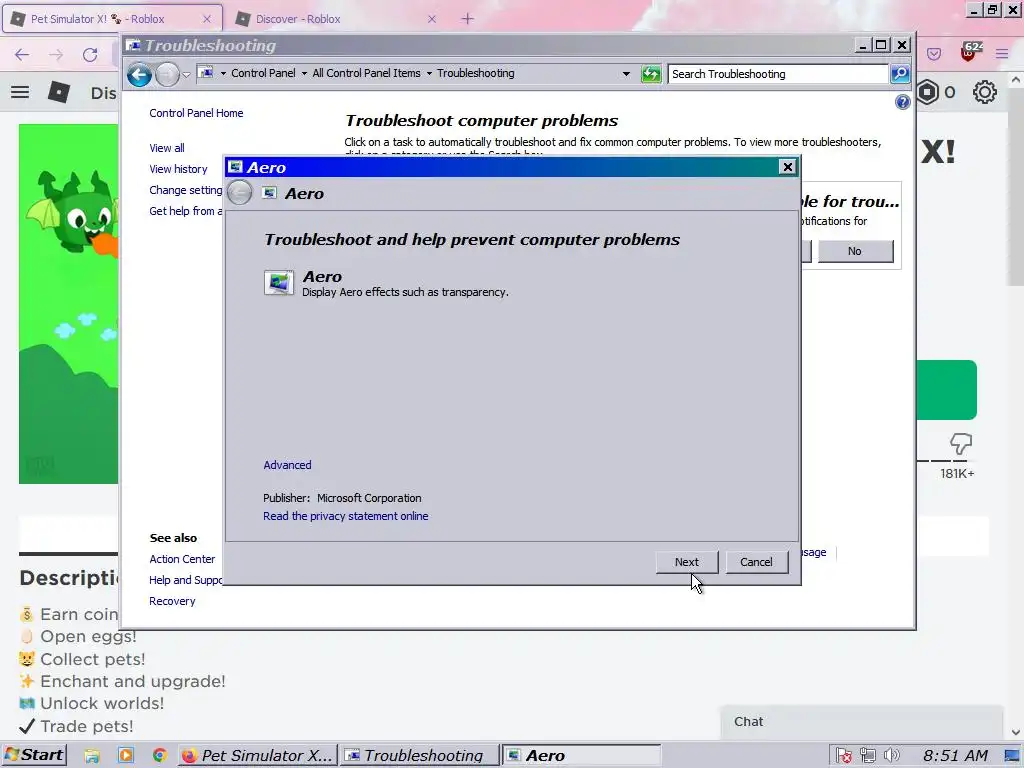The height and width of the screenshot is (768, 1024).
Task: Open the address bar history dropdown
Action: point(626,74)
